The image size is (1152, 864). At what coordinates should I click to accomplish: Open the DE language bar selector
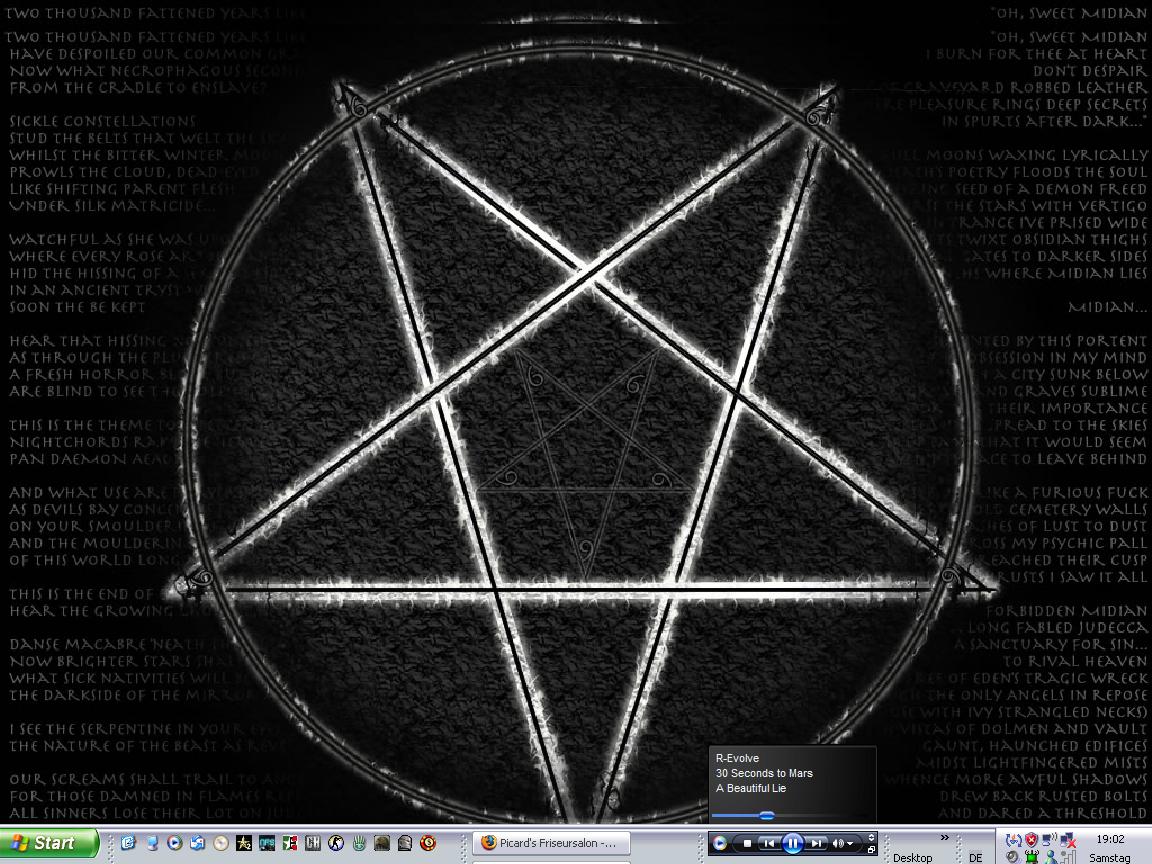[x=975, y=857]
